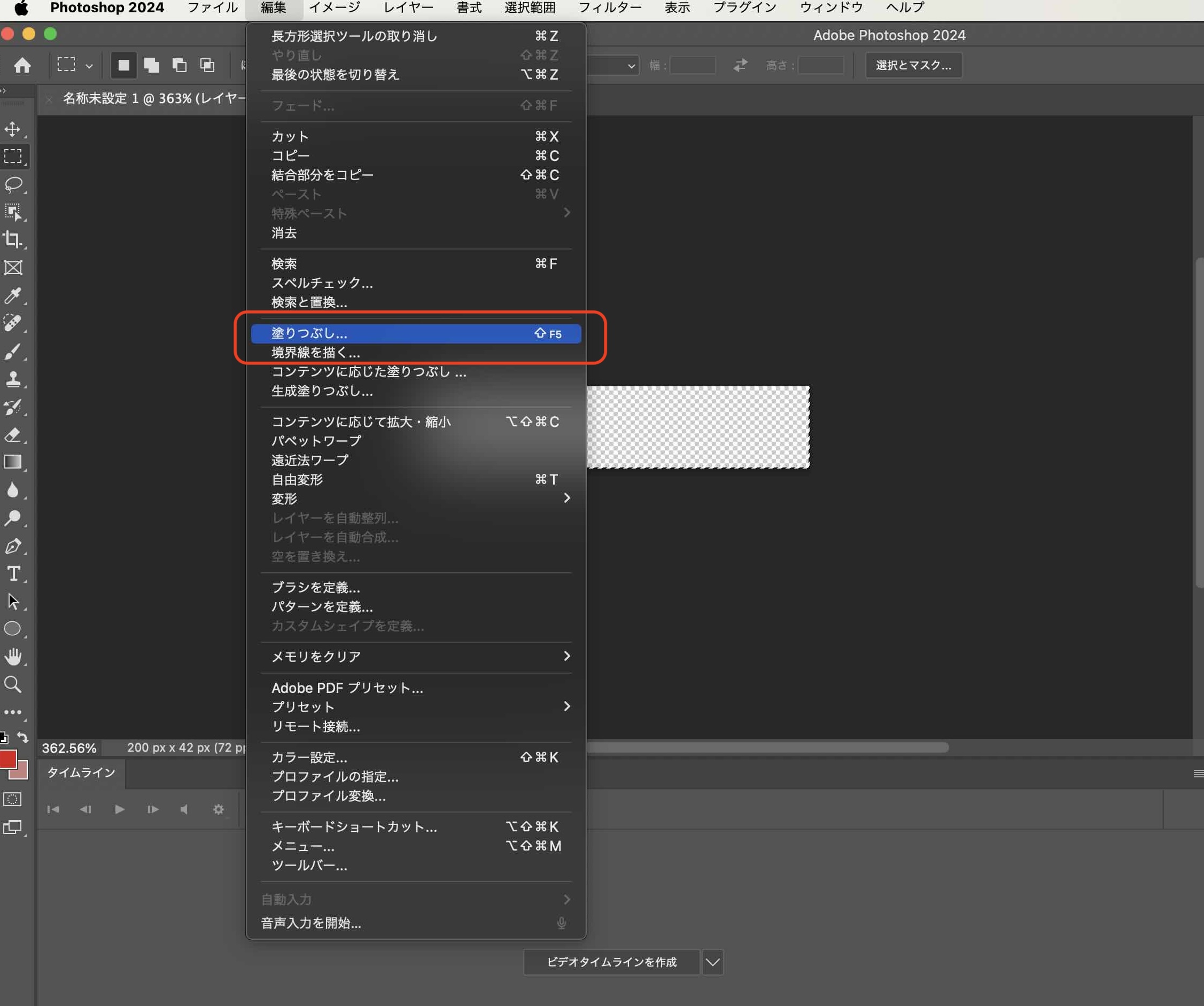Image resolution: width=1204 pixels, height=1006 pixels.
Task: Expand the メモリをクリア submenu
Action: pyautogui.click(x=416, y=657)
